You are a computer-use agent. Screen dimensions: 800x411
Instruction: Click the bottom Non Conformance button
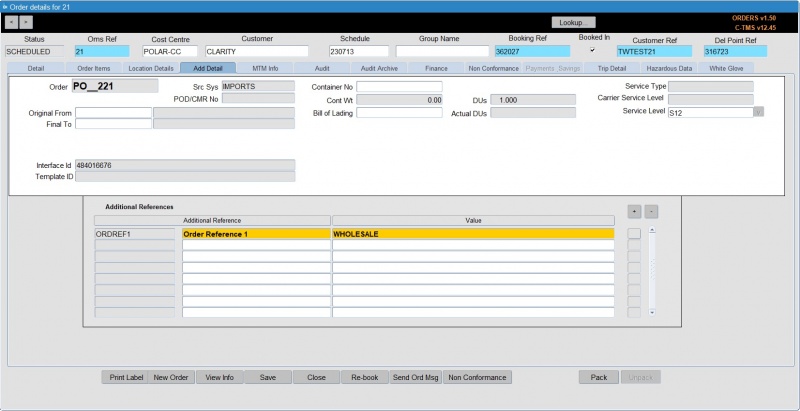477,377
